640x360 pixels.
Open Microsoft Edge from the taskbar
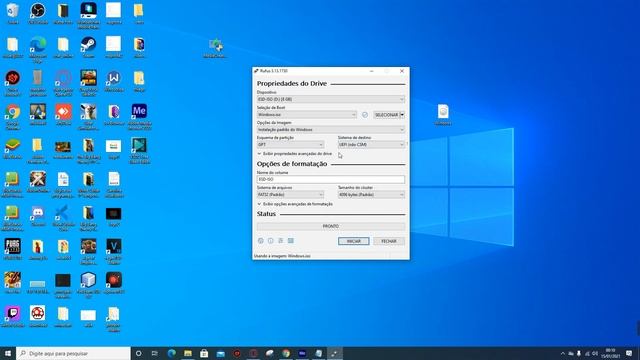(171, 353)
